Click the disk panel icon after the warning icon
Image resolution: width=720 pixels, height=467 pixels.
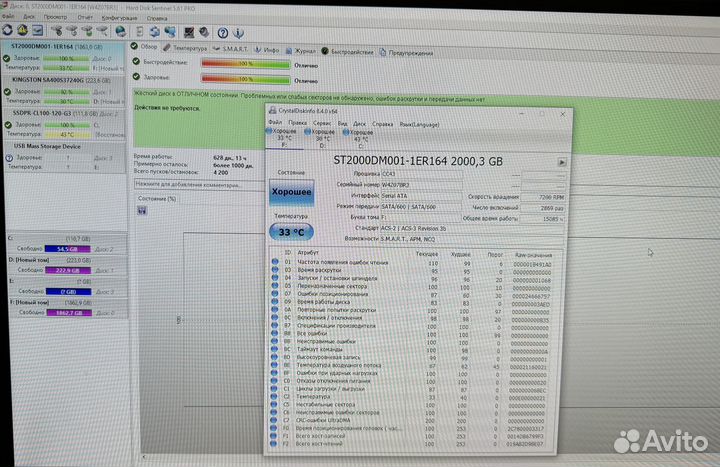click(38, 31)
